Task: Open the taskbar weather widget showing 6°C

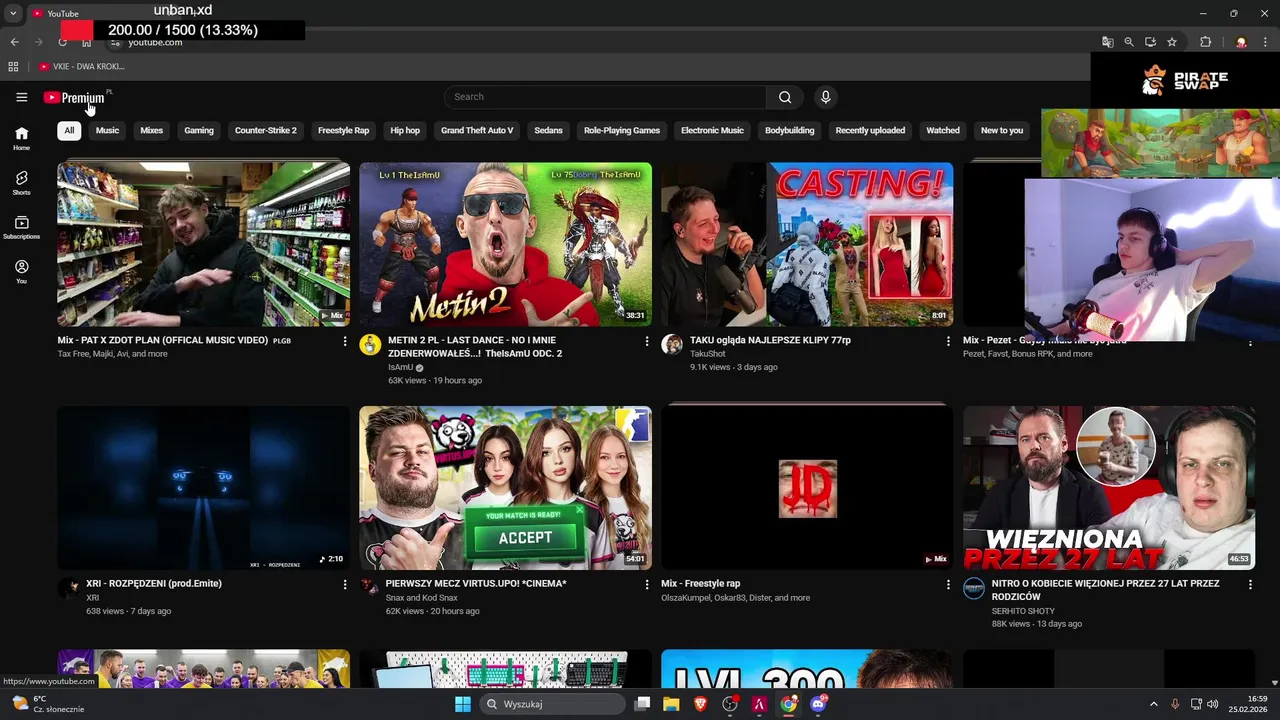Action: [x=48, y=704]
